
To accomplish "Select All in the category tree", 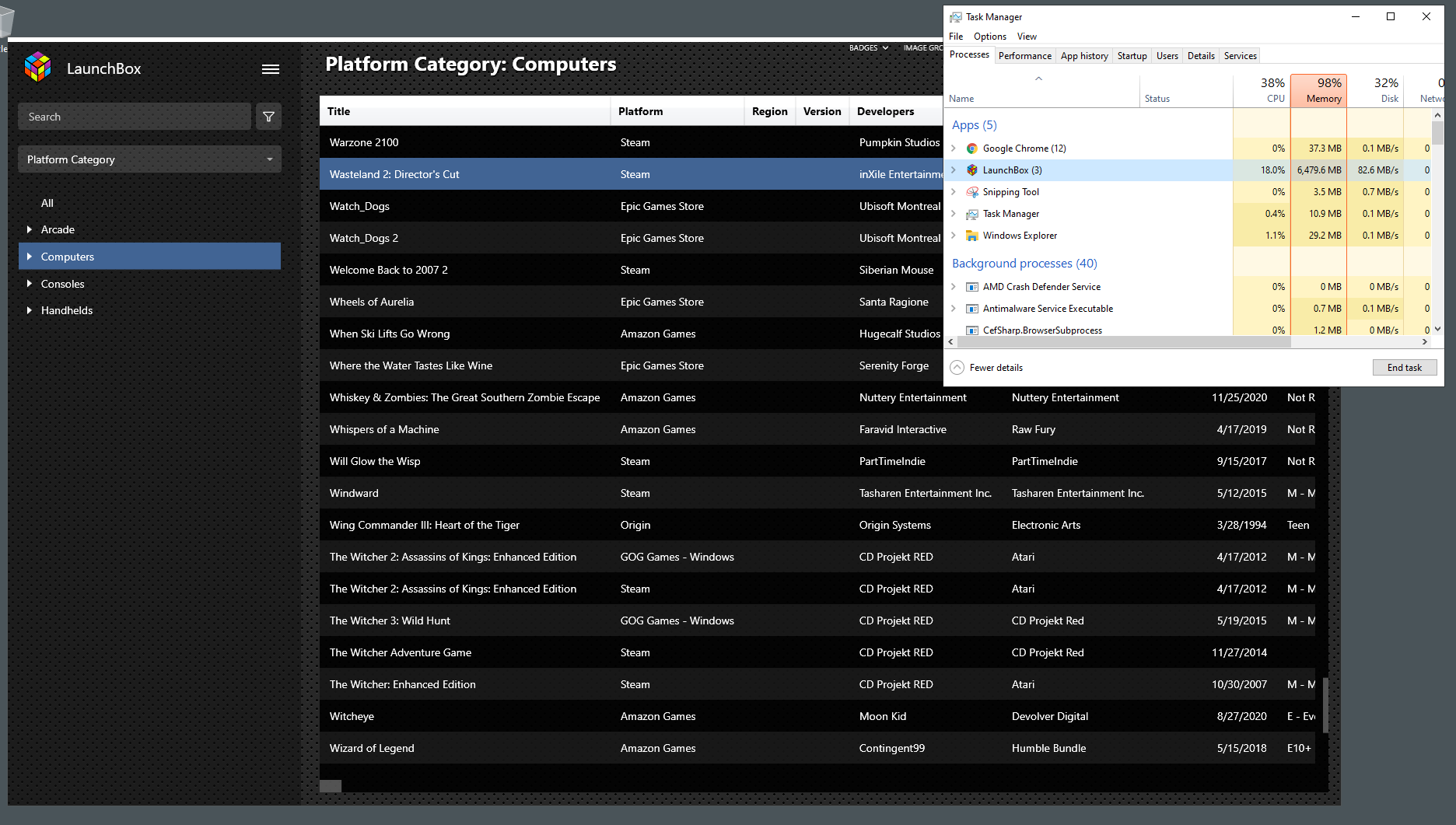I will [47, 203].
